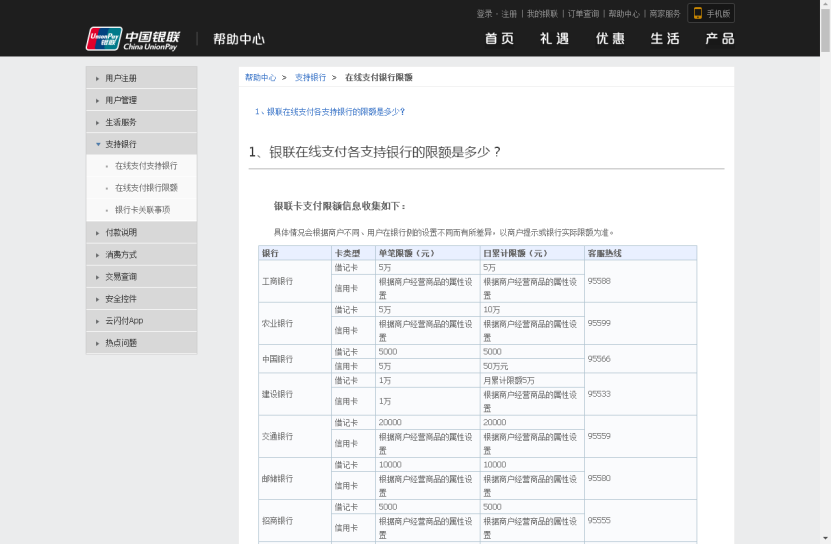Viewport: 832px width, 545px height.
Task: Select 在线支付支持银行 in the sidebar
Action: [x=146, y=166]
